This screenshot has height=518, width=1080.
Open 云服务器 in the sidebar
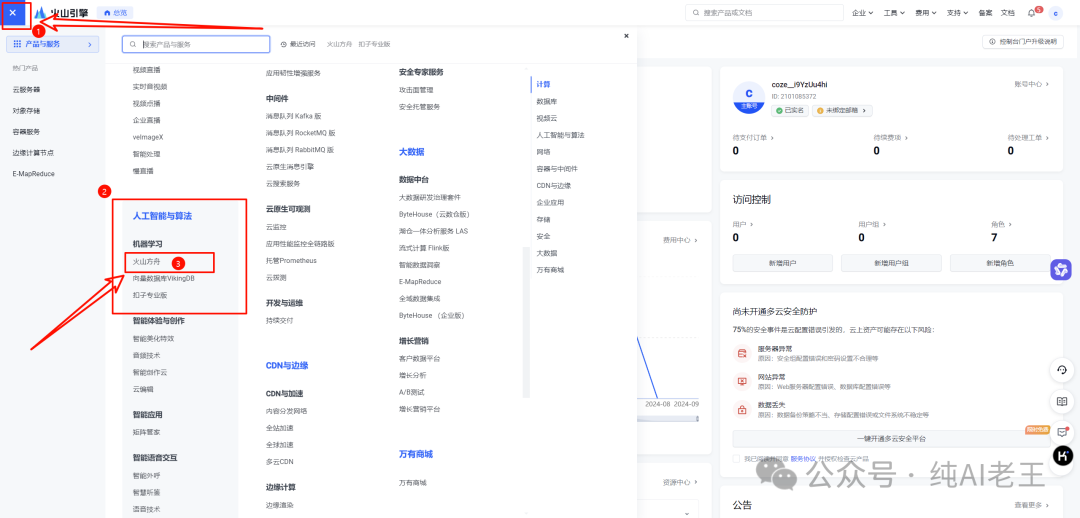pyautogui.click(x=26, y=90)
